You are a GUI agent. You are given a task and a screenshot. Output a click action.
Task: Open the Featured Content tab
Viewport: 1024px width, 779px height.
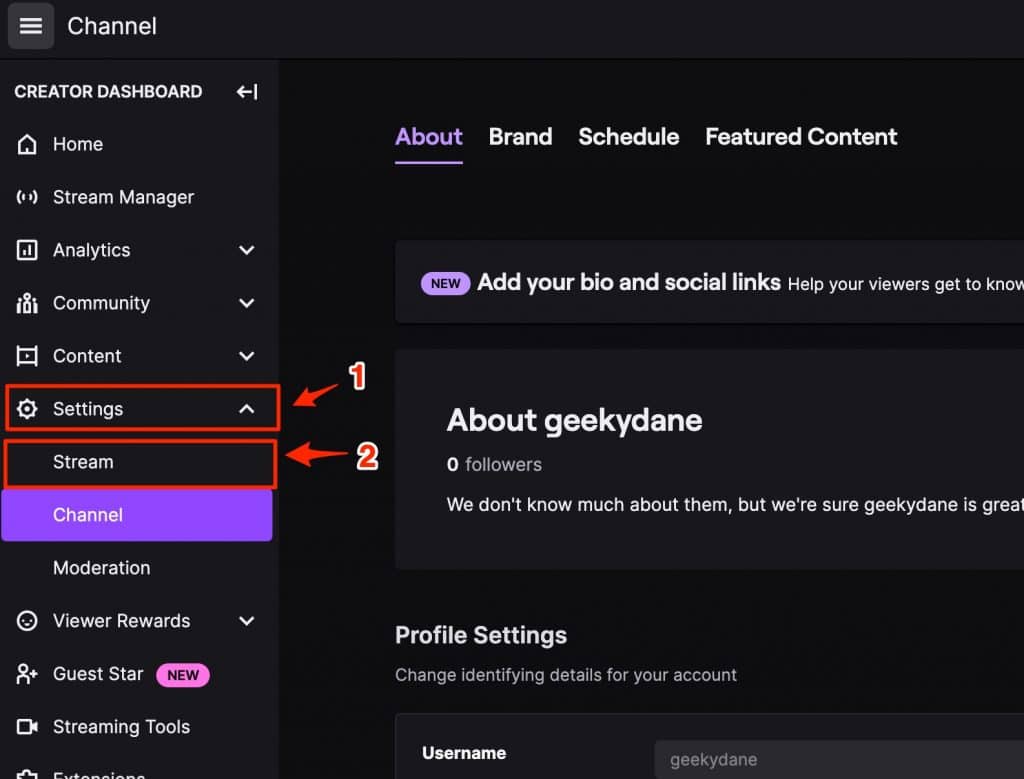(801, 137)
